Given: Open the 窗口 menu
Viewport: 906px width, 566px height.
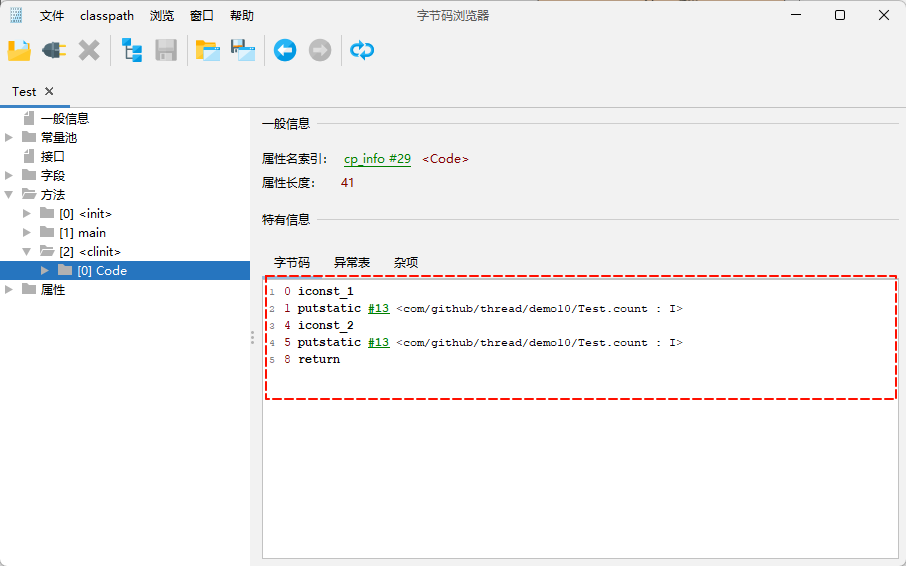Looking at the screenshot, I should [x=202, y=16].
